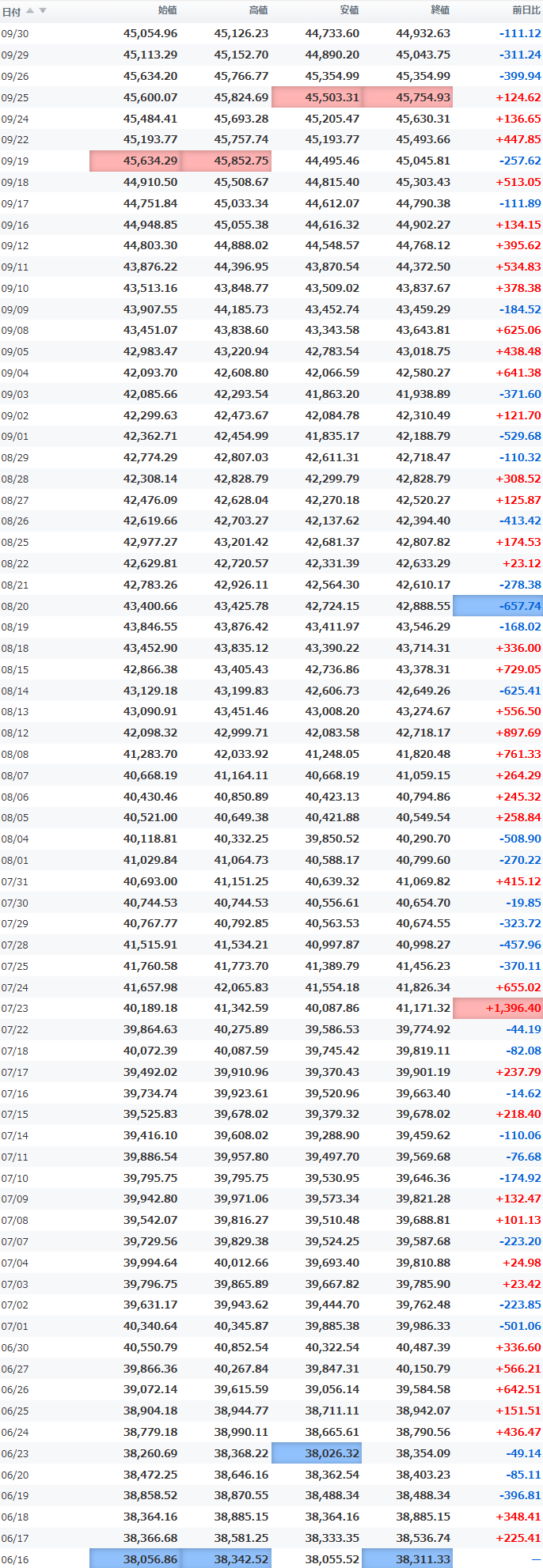
Task: Select the 07/14 date cell
Action: (x=14, y=1135)
